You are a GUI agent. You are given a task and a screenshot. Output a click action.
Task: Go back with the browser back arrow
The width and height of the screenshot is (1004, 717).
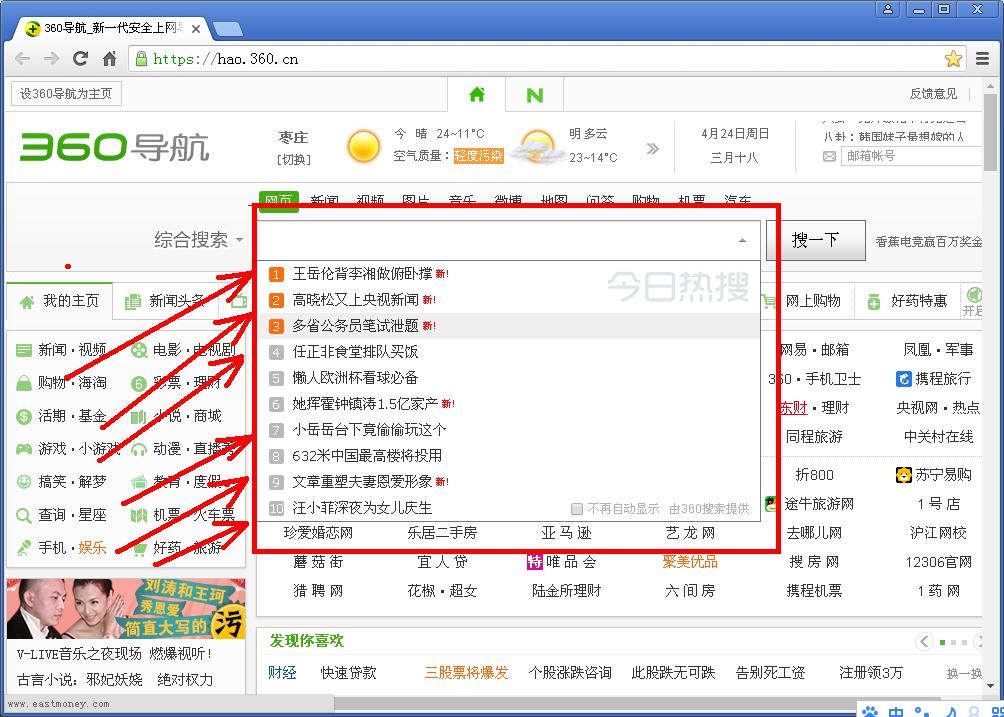[x=22, y=59]
